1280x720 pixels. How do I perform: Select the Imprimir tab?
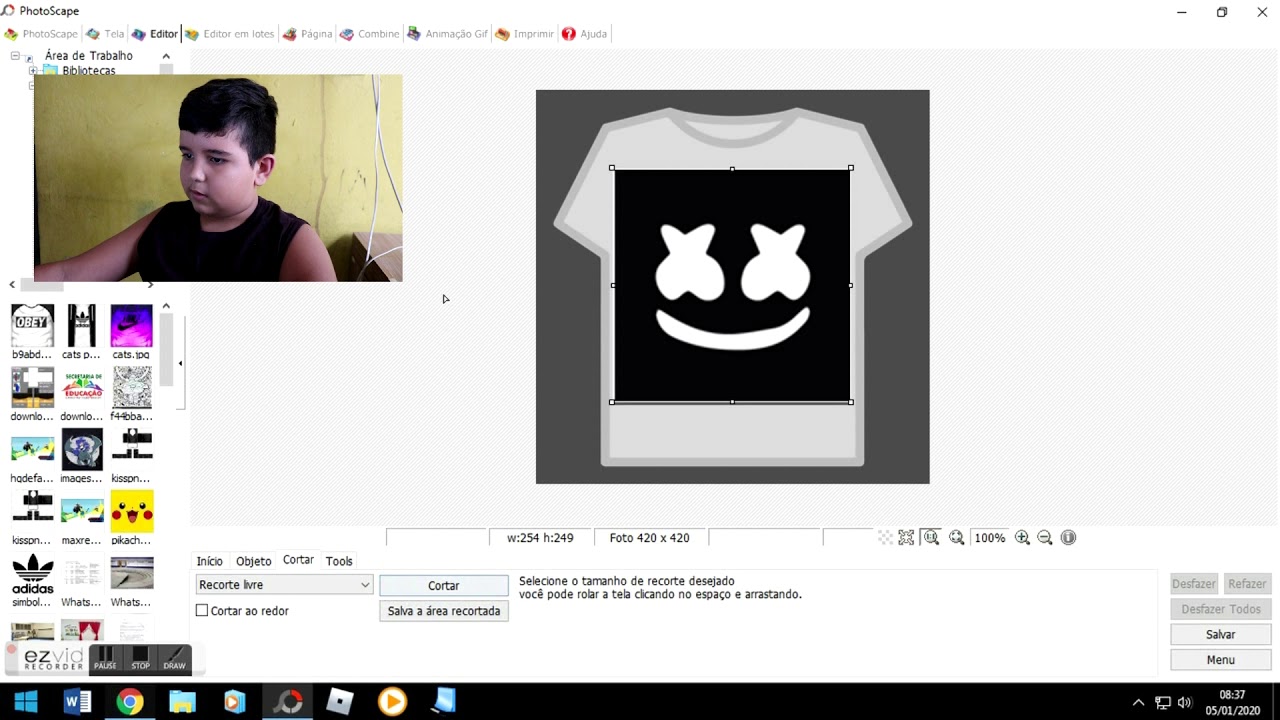[x=524, y=33]
